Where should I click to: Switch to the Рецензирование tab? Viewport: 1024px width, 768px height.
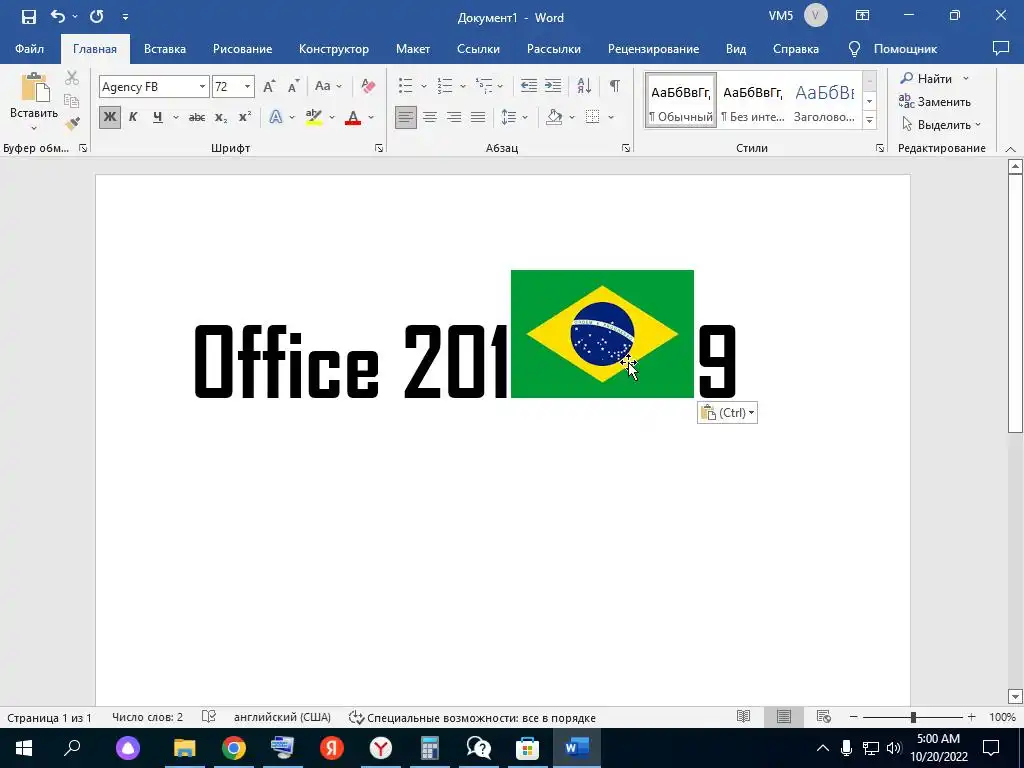[653, 49]
